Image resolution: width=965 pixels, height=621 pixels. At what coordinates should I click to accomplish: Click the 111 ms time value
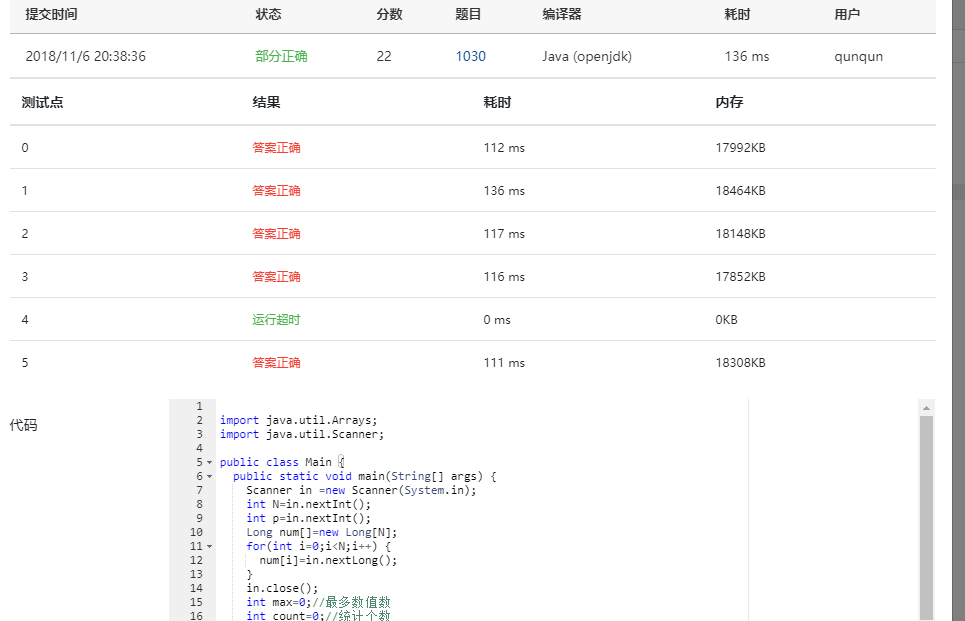pyautogui.click(x=504, y=363)
